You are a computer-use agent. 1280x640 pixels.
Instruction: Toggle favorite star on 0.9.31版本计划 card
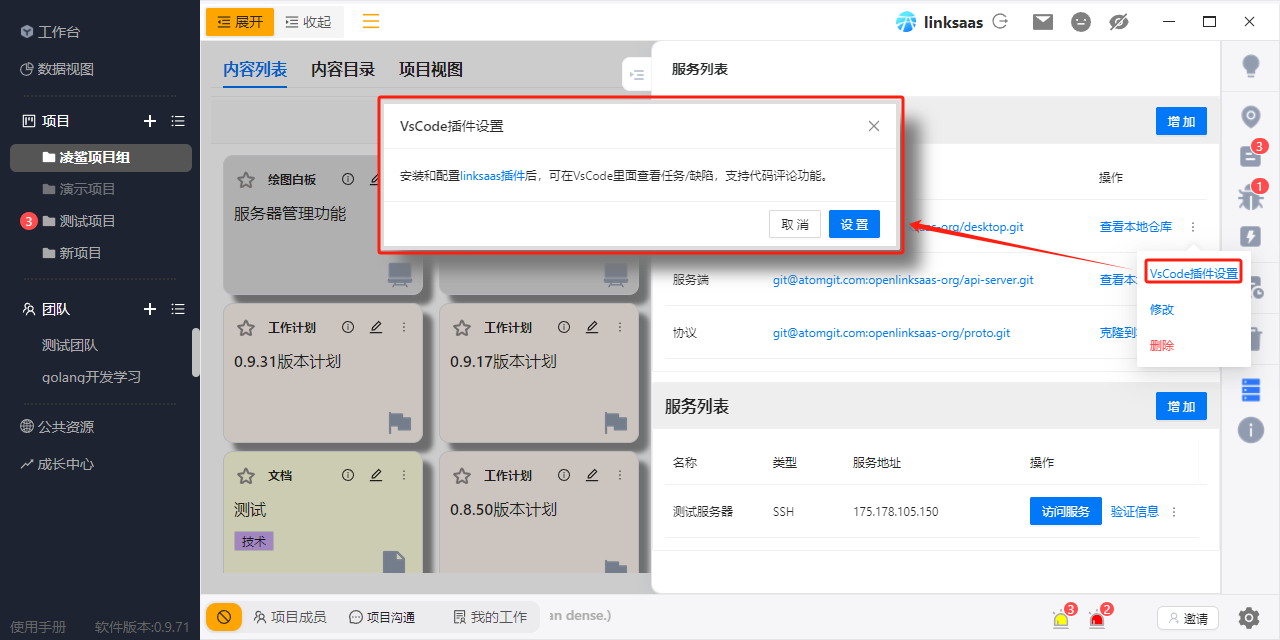pyautogui.click(x=246, y=328)
